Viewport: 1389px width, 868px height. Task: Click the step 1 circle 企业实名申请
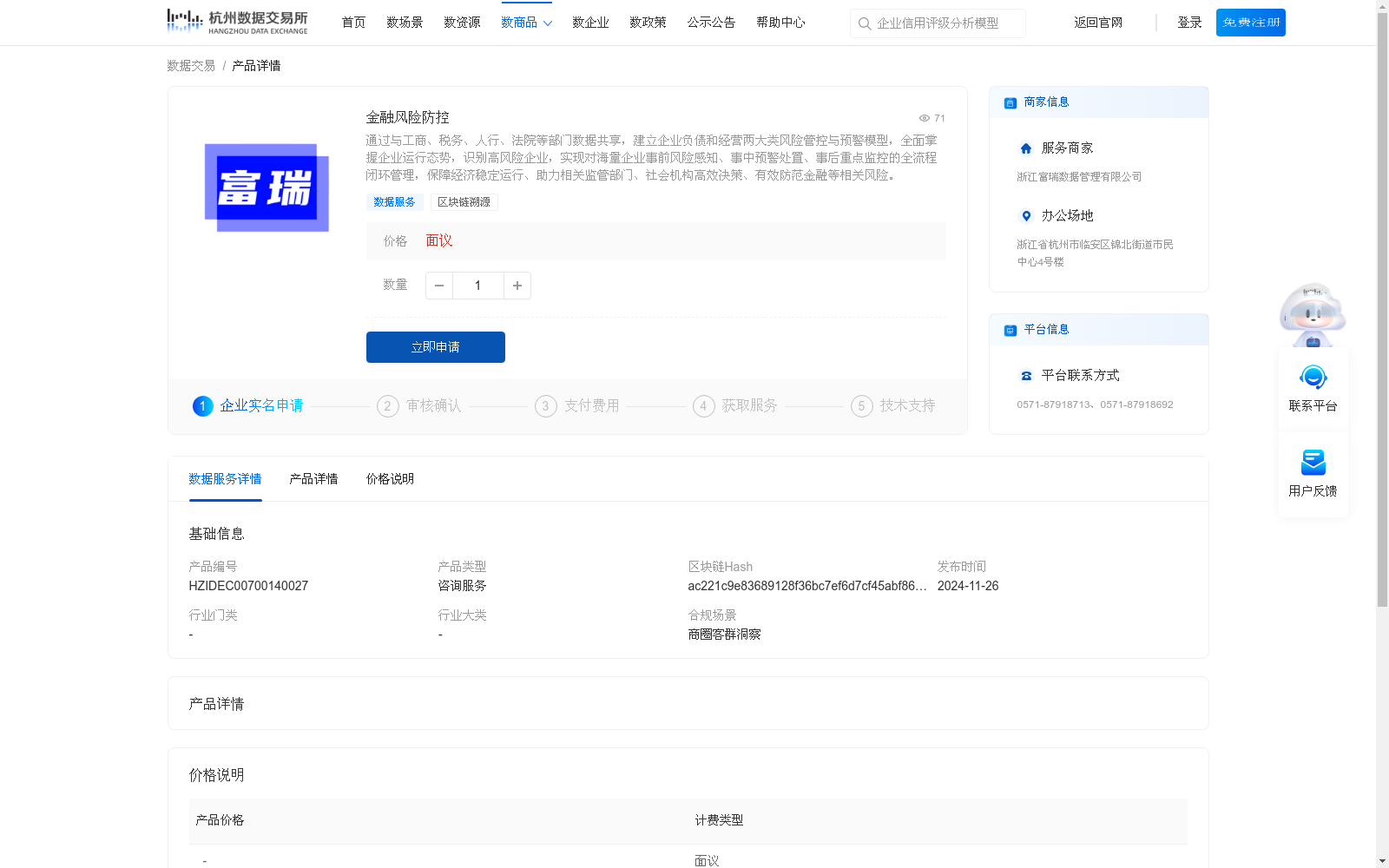pos(203,406)
